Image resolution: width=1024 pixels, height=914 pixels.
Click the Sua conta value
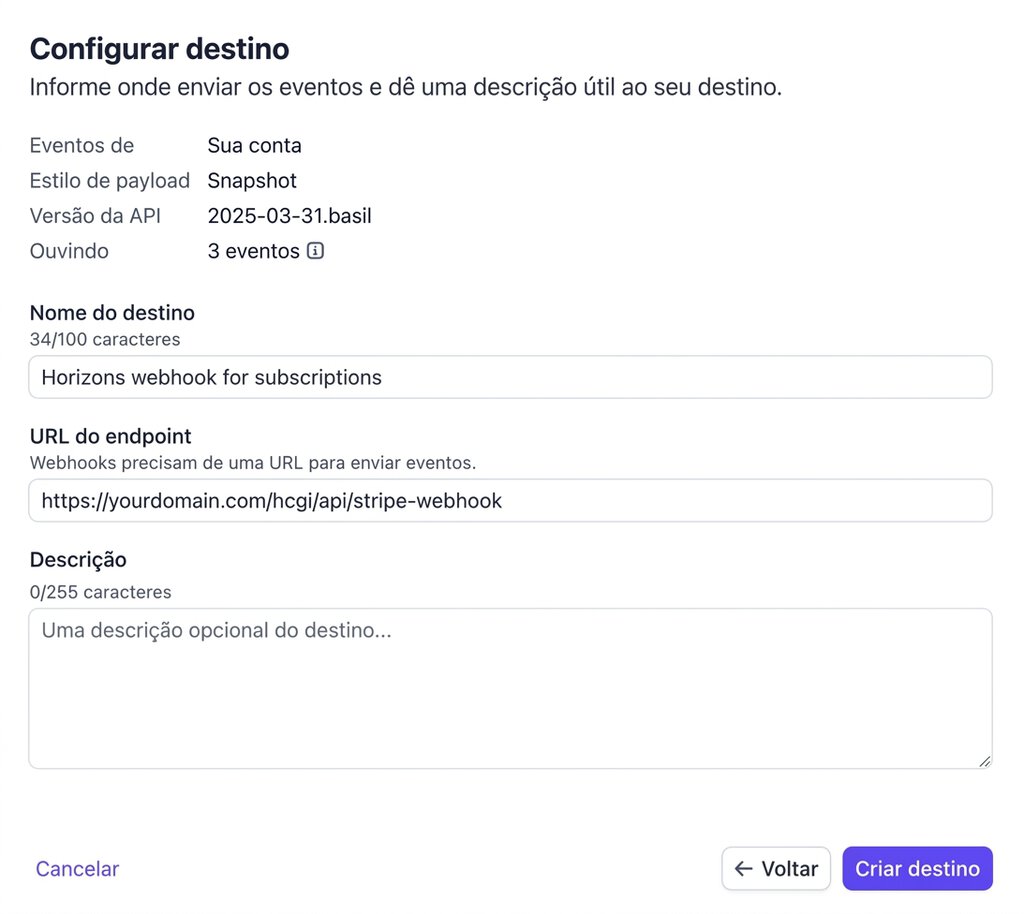(x=255, y=145)
